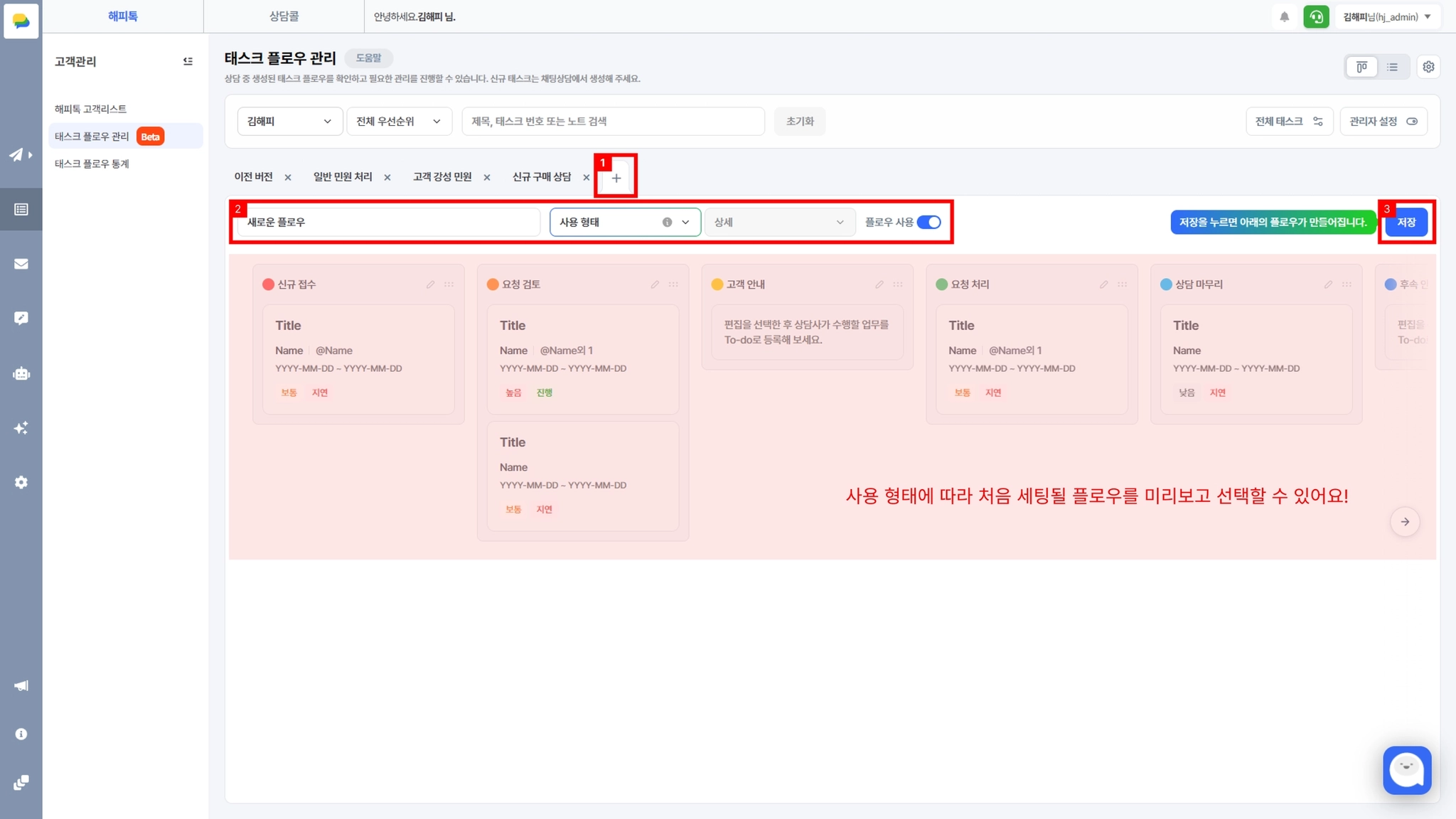Switch to list view icon
This screenshot has width=1456, height=819.
(1392, 67)
